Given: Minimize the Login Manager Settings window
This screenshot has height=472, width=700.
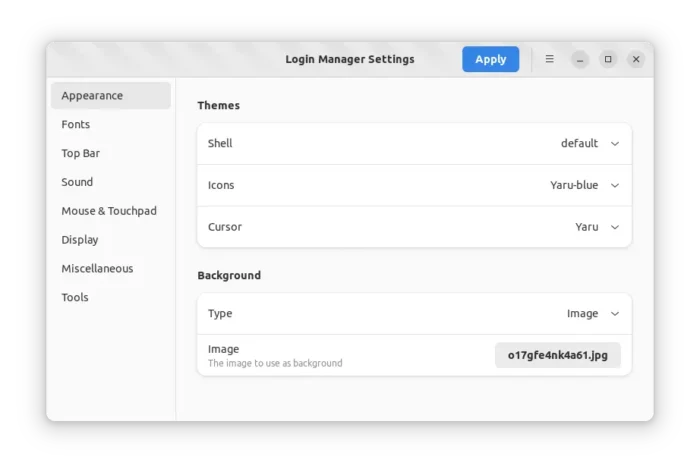Looking at the screenshot, I should click(x=579, y=59).
